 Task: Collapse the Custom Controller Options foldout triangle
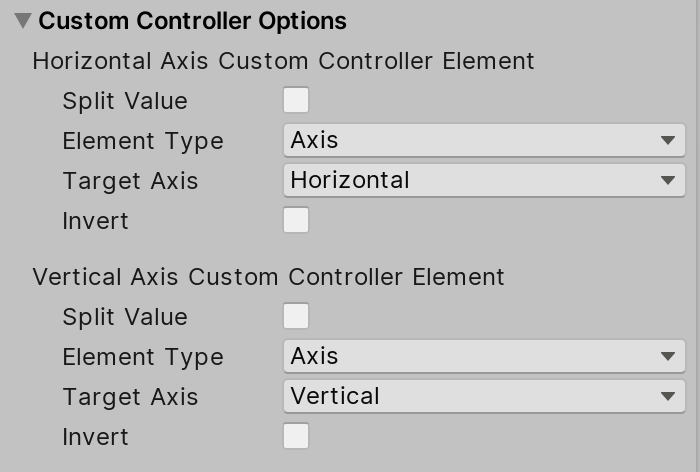22,21
